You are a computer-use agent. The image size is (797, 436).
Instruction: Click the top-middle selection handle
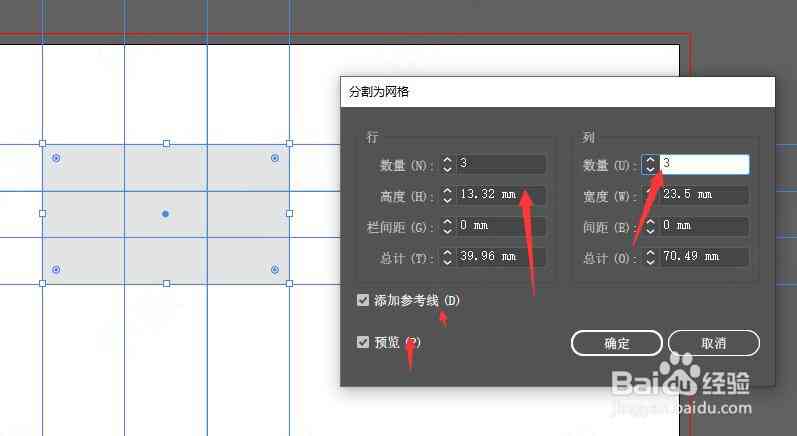pyautogui.click(x=166, y=144)
